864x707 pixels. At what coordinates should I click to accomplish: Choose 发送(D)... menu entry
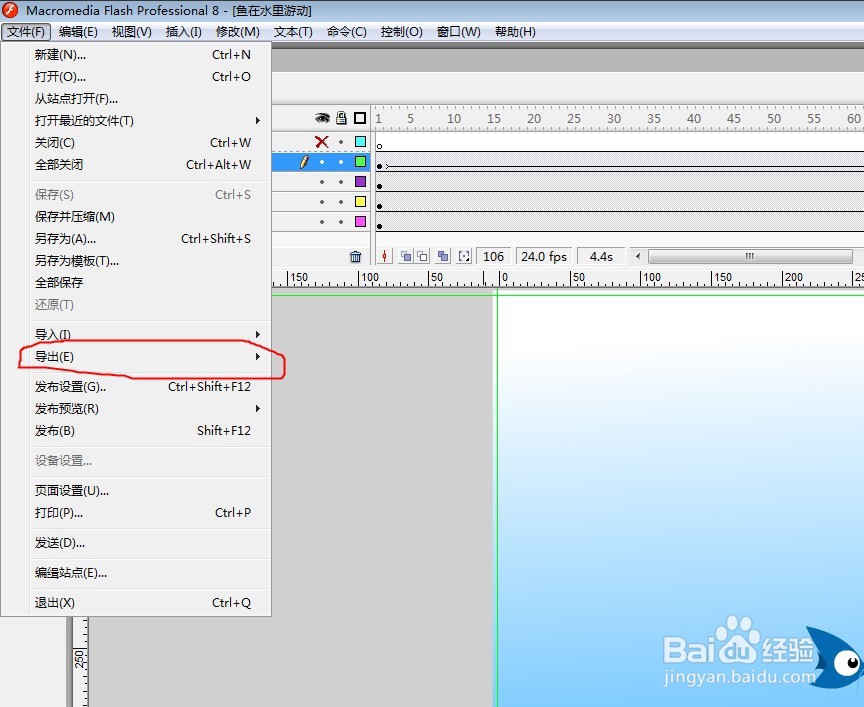[x=149, y=543]
